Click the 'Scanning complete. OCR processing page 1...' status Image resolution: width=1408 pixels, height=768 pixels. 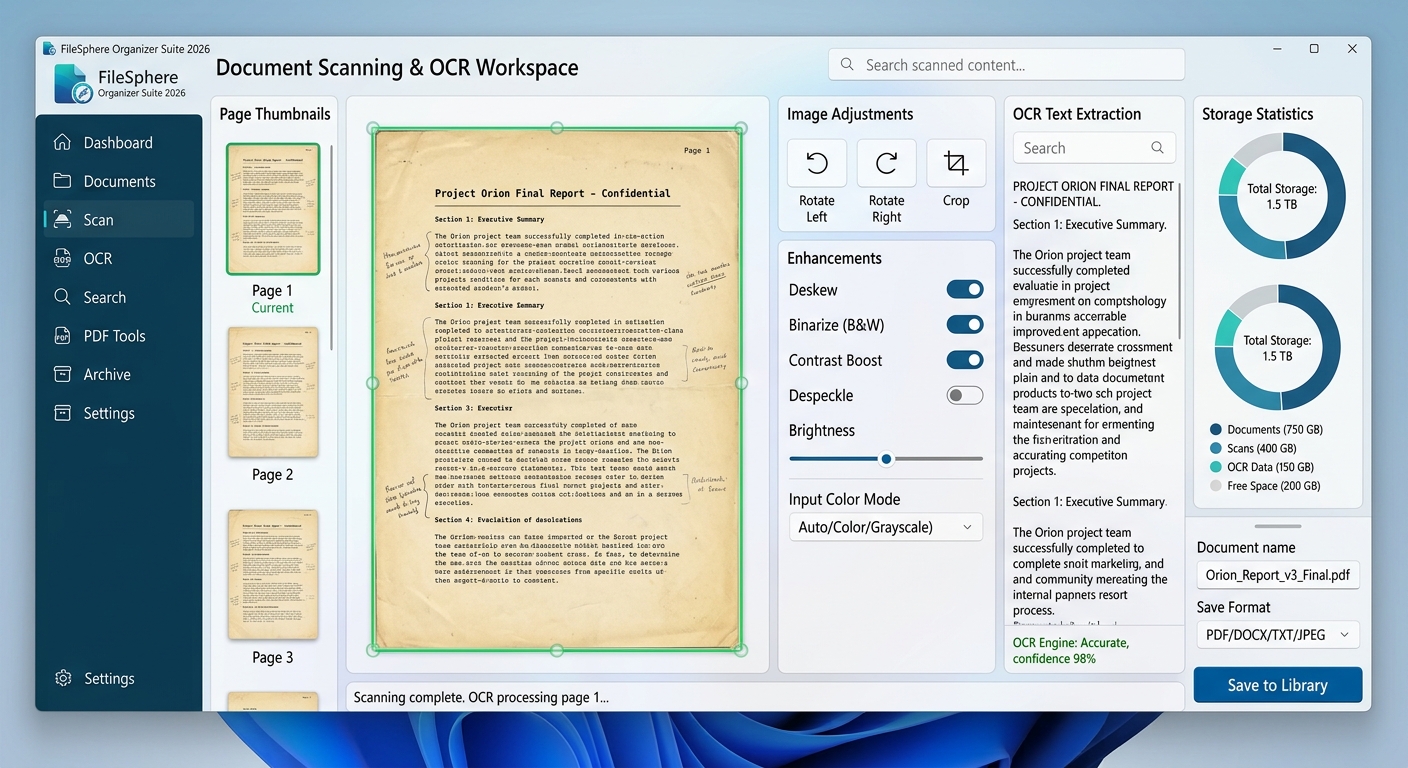[481, 698]
